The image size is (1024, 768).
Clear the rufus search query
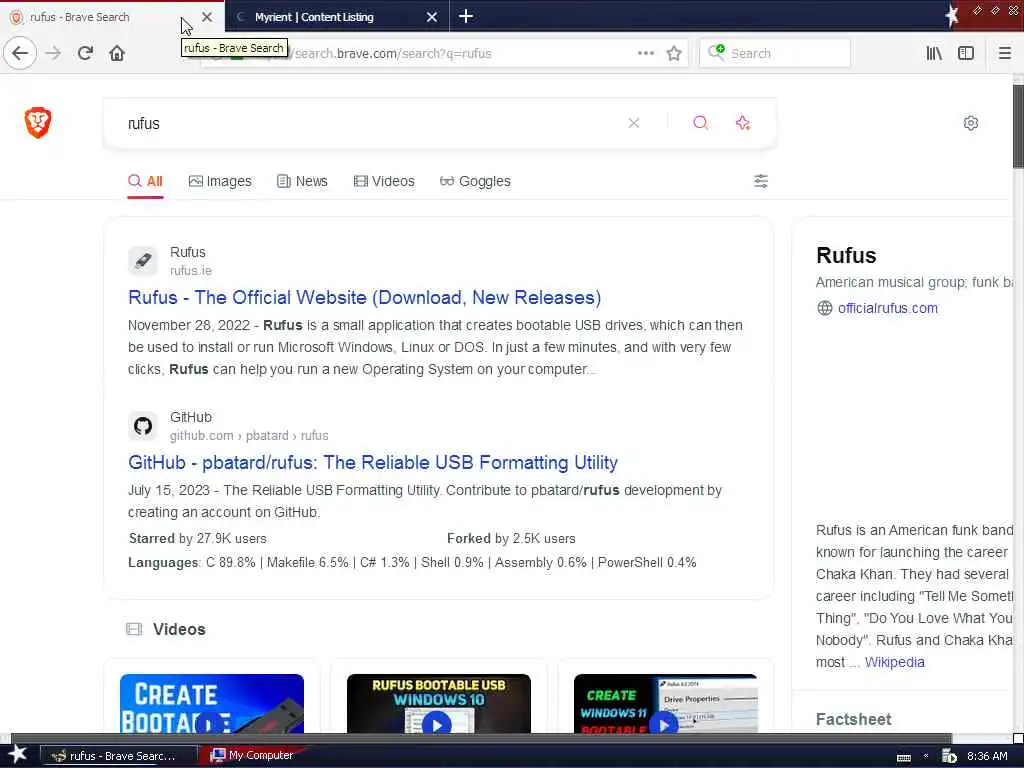click(x=633, y=123)
